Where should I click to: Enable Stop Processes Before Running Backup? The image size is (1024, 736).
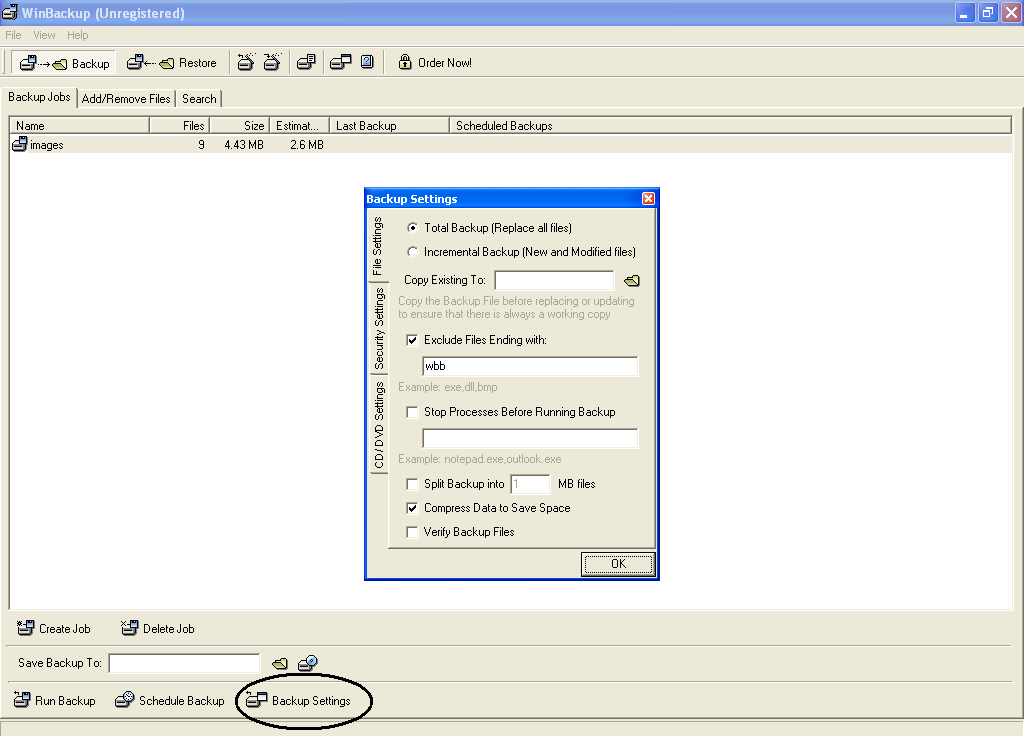[412, 412]
